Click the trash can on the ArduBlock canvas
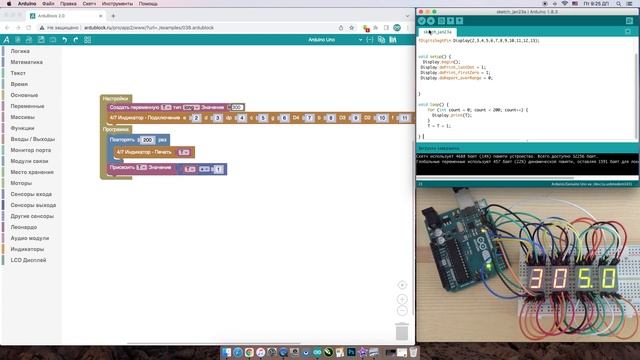This screenshot has height=360, width=640. coord(402,331)
